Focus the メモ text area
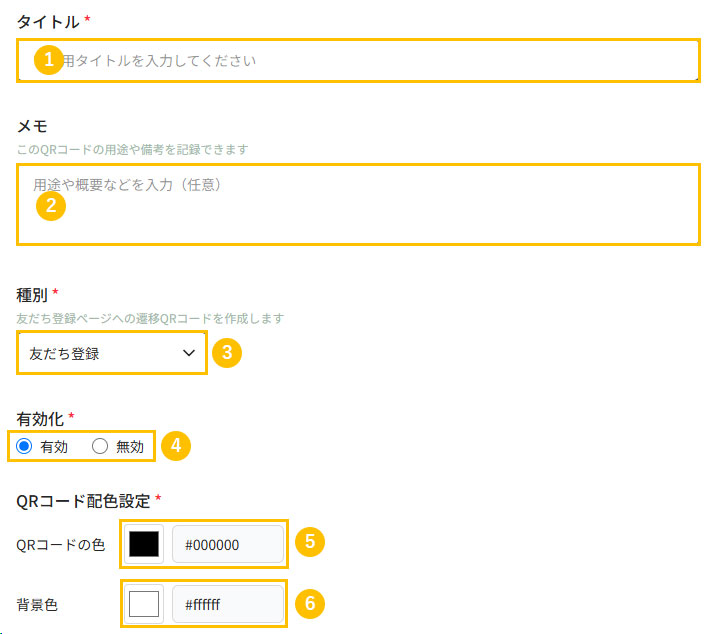The image size is (715, 634). pyautogui.click(x=358, y=204)
